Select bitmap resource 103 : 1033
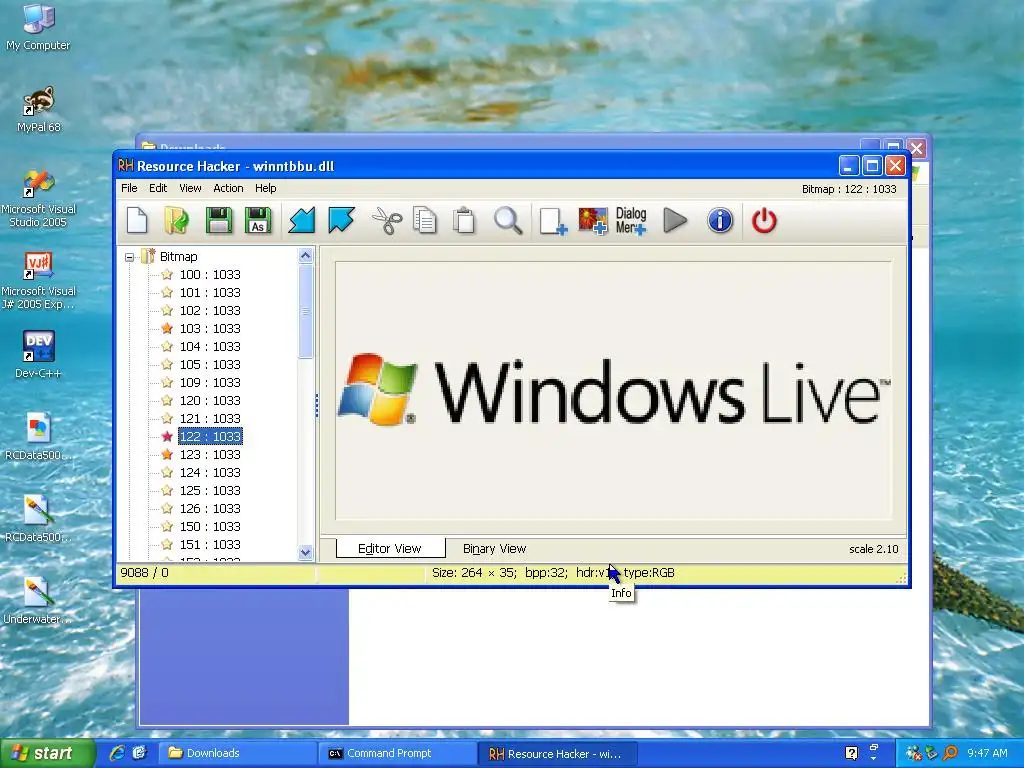The width and height of the screenshot is (1024, 768). pos(210,328)
